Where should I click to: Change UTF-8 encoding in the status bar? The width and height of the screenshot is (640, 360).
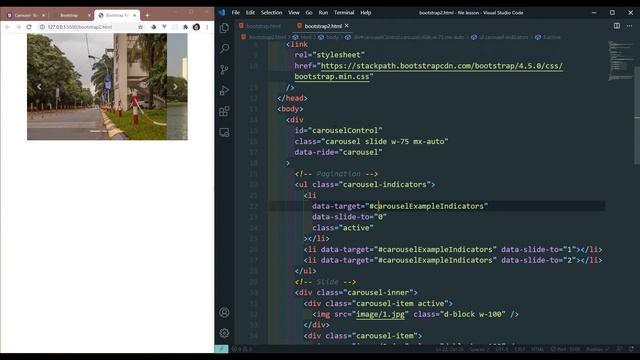[x=501, y=349]
